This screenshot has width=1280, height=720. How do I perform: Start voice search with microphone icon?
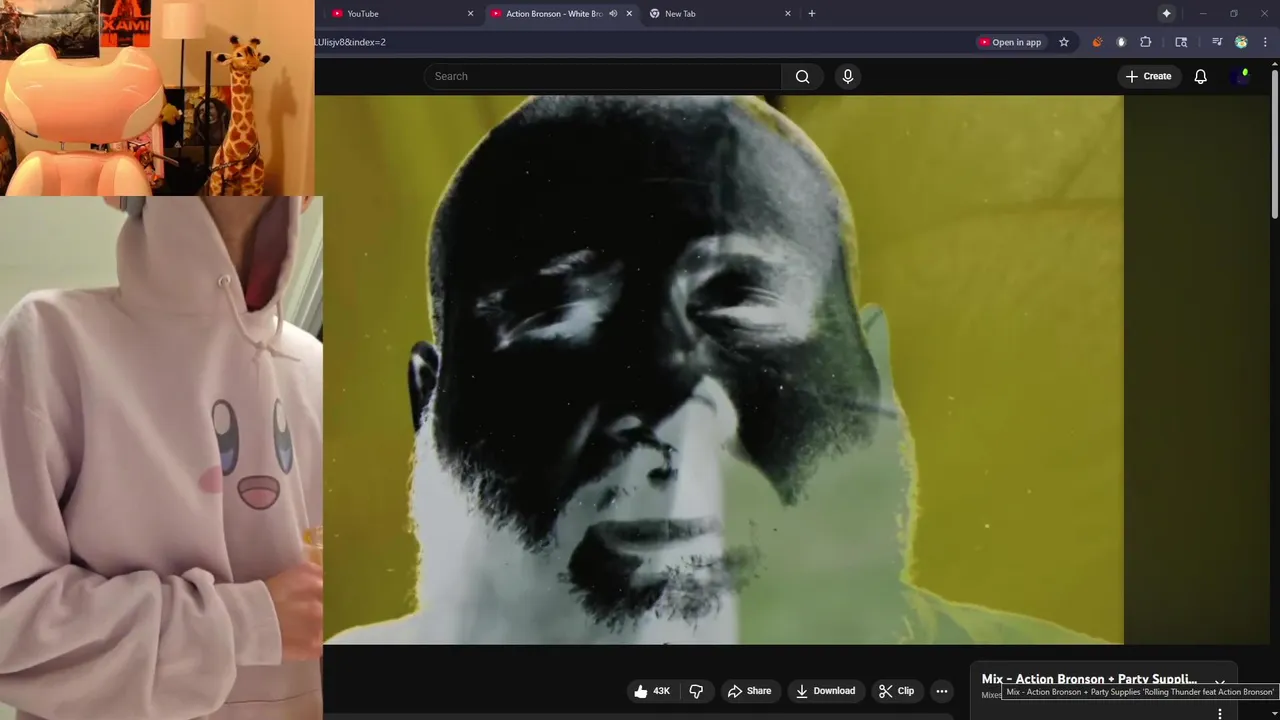(848, 77)
